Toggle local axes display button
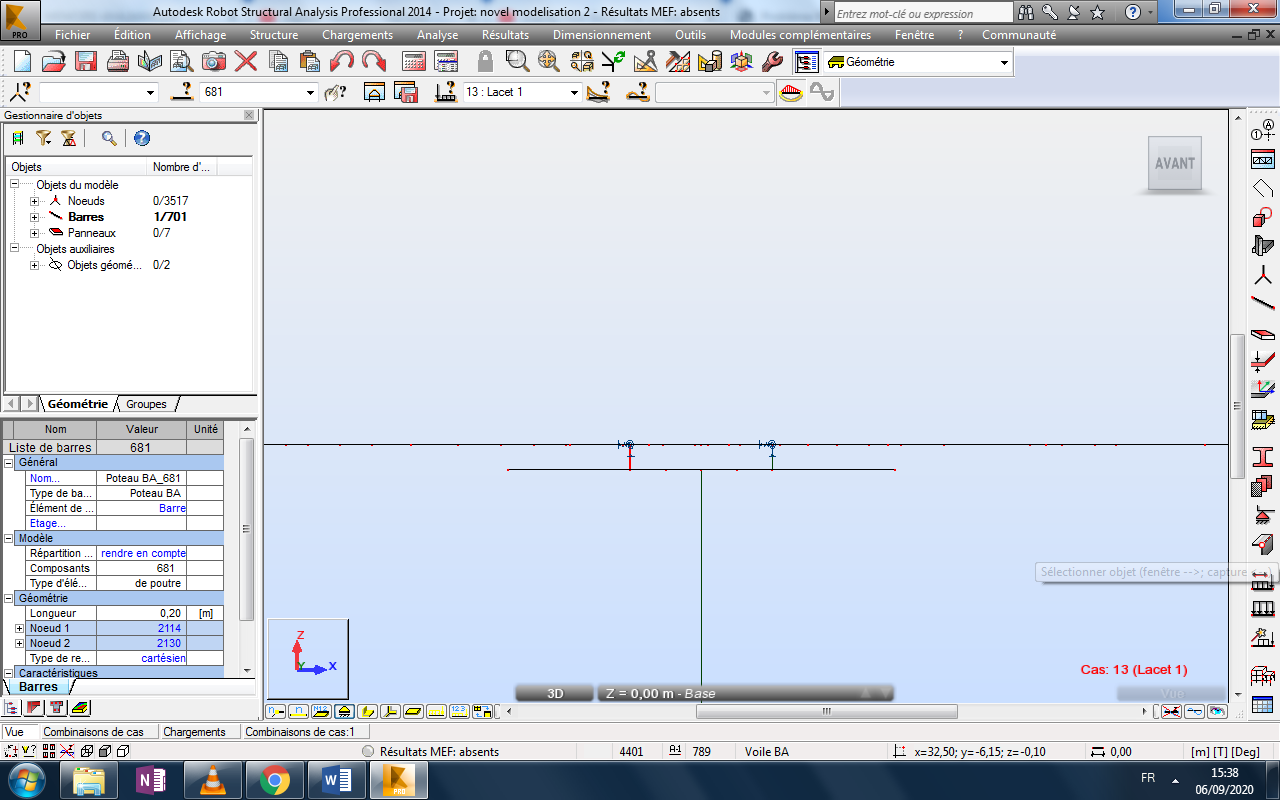Viewport: 1280px width, 802px height. tap(390, 712)
